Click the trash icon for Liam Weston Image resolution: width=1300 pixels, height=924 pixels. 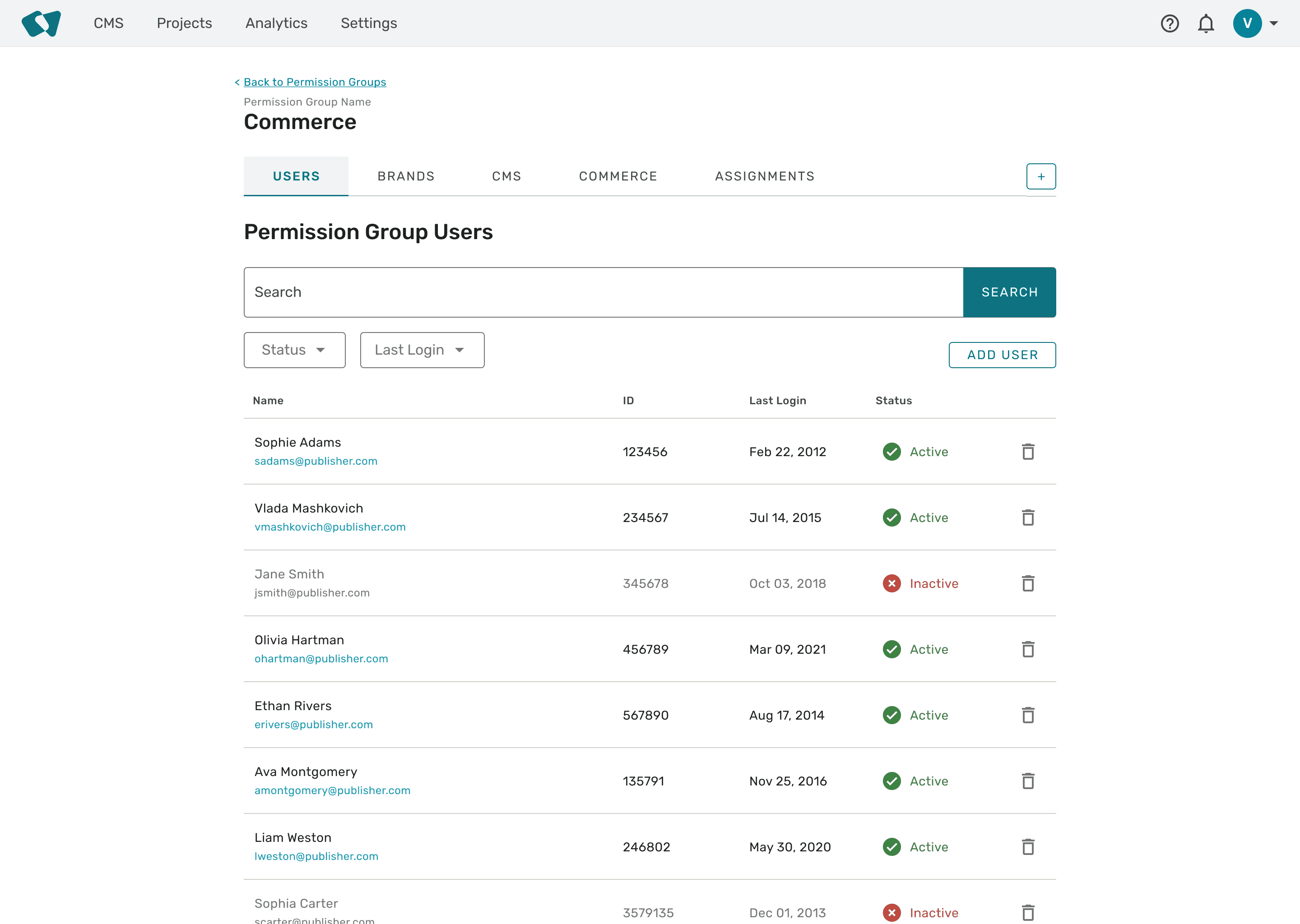[1027, 846]
